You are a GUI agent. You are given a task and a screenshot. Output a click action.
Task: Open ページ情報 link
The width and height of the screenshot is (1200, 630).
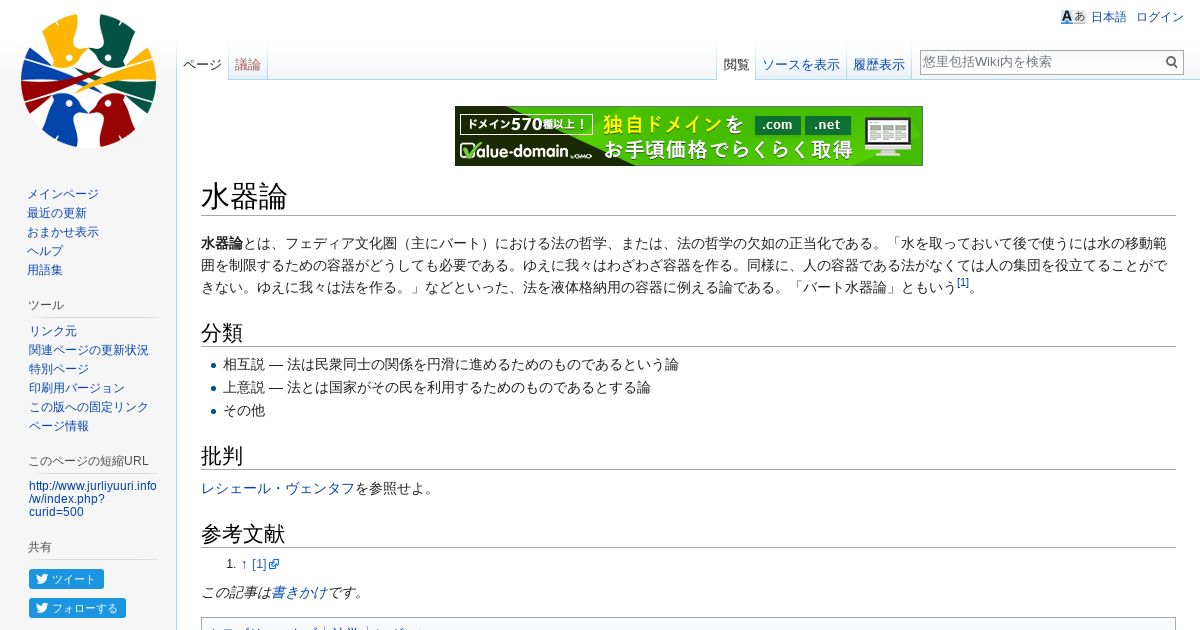tap(59, 426)
